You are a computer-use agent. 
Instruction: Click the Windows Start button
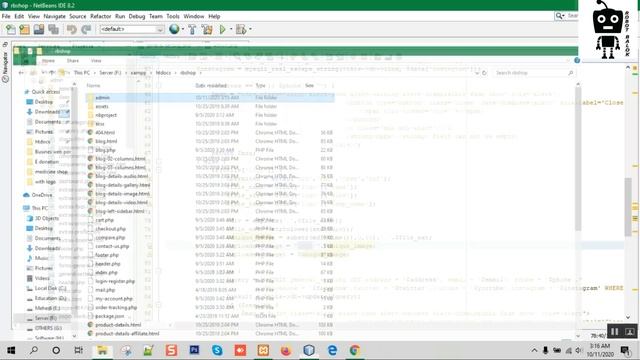click(11, 350)
